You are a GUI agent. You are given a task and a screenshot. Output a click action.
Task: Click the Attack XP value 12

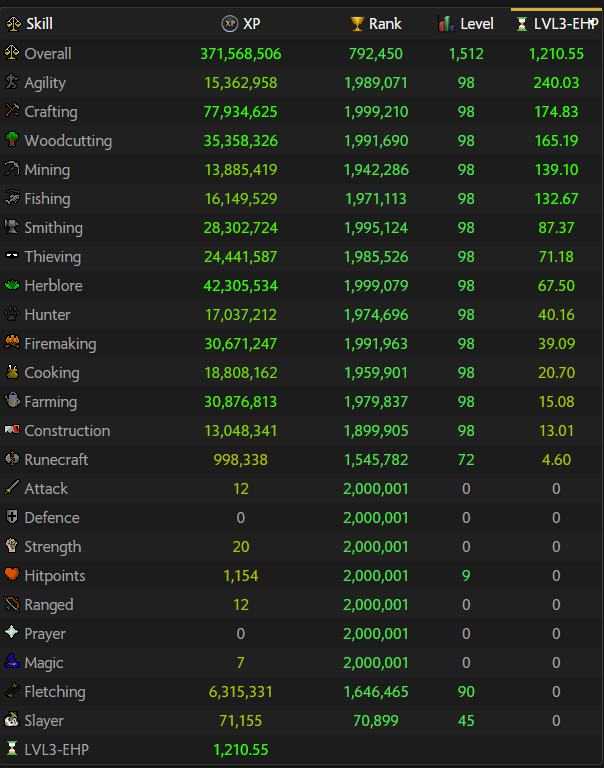(x=241, y=488)
